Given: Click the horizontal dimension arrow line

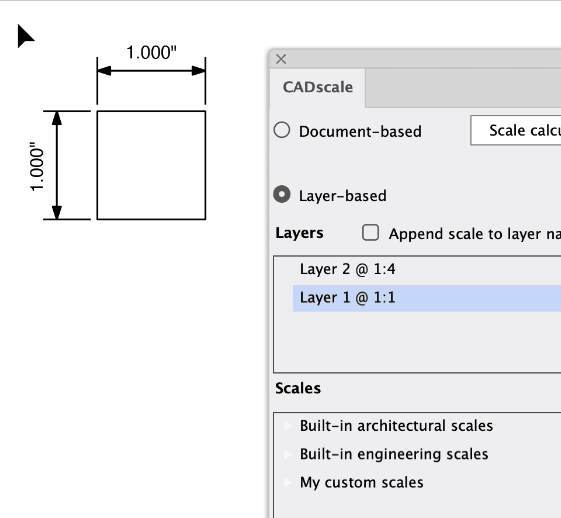Looking at the screenshot, I should pos(151,71).
